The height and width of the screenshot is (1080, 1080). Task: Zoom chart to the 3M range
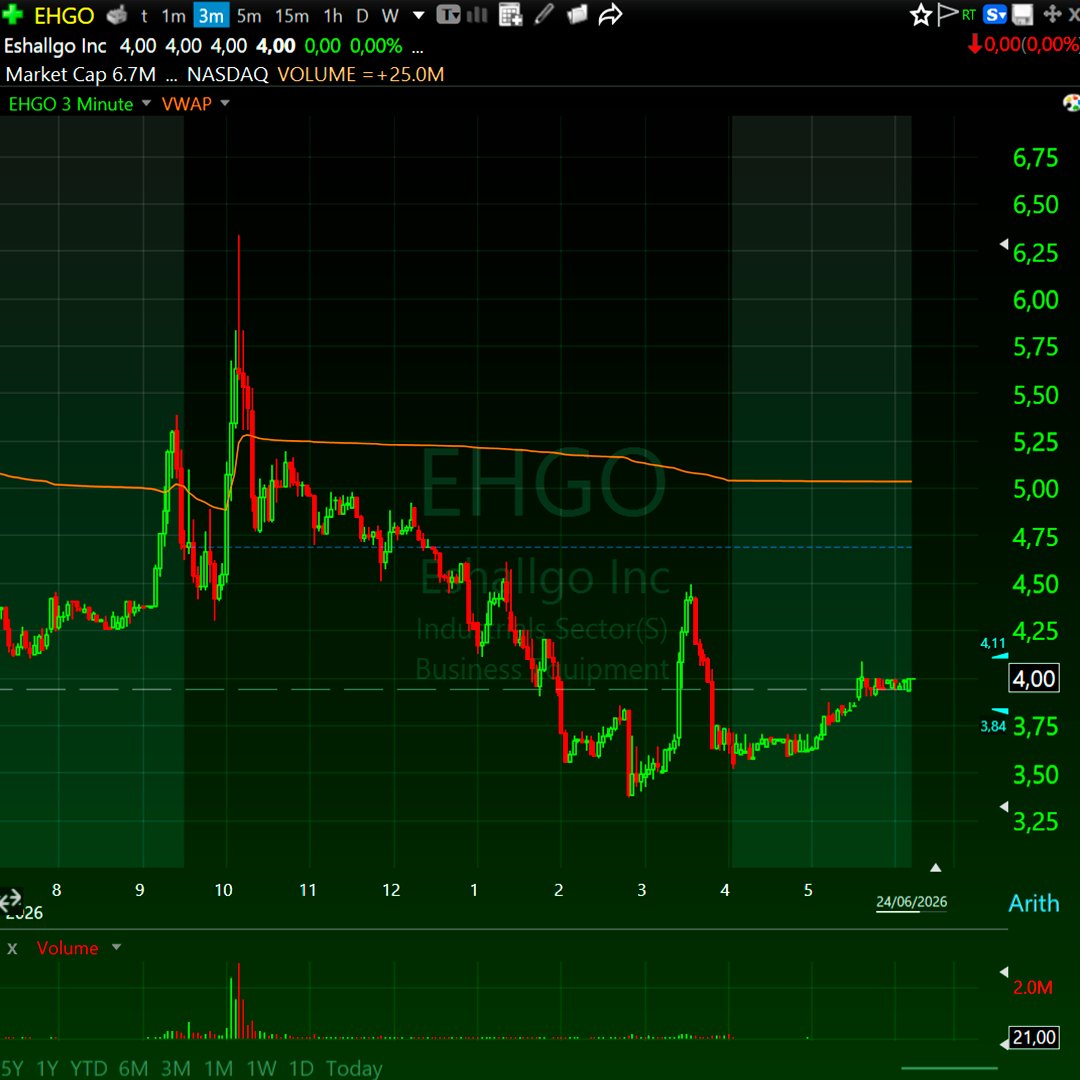tap(176, 1068)
